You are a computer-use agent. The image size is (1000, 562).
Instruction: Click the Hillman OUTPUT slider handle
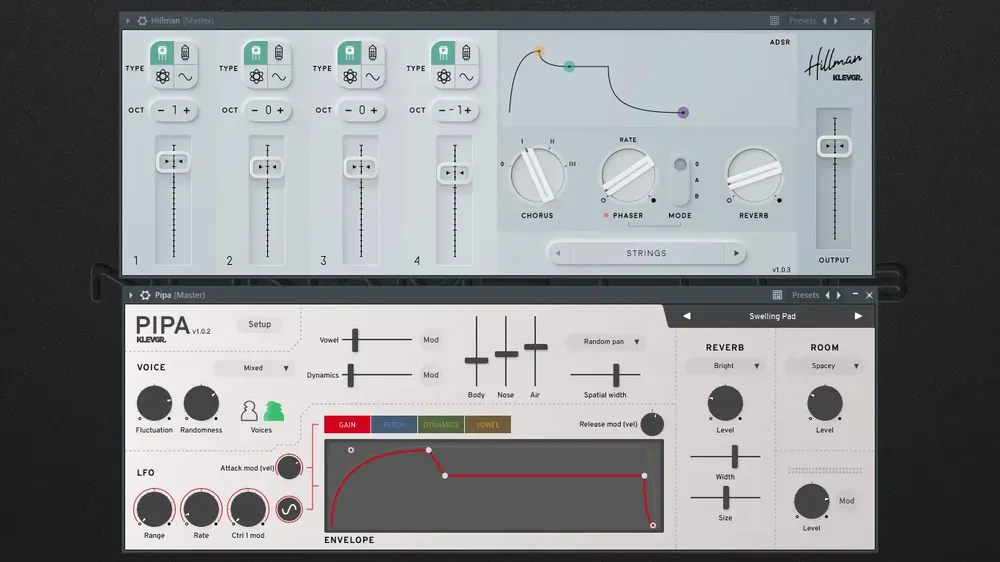pos(834,146)
